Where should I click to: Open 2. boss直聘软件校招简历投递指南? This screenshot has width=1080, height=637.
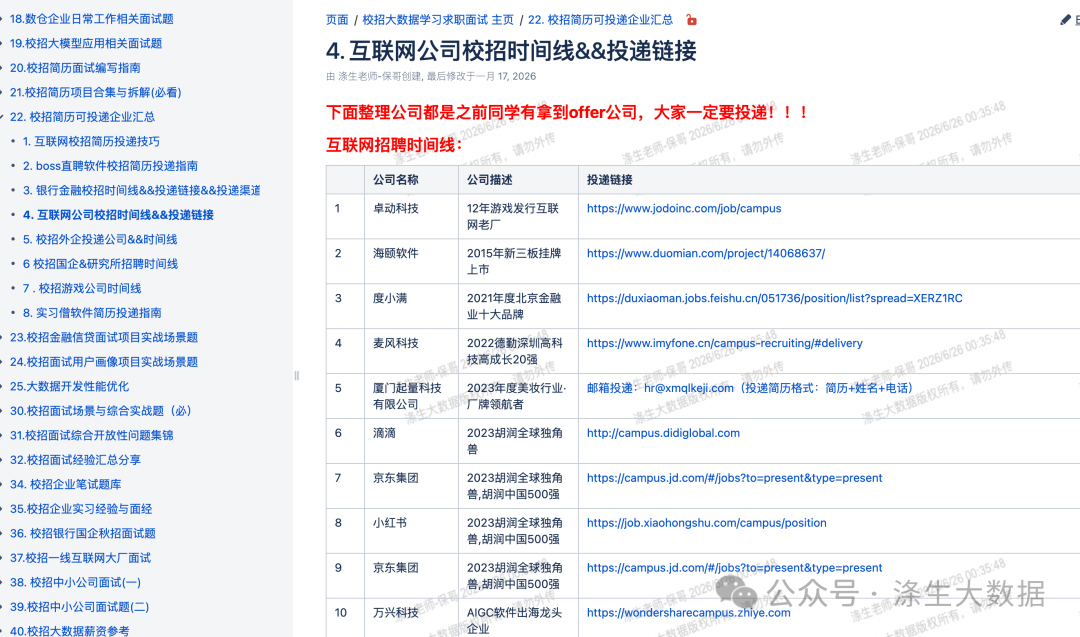[x=110, y=166]
